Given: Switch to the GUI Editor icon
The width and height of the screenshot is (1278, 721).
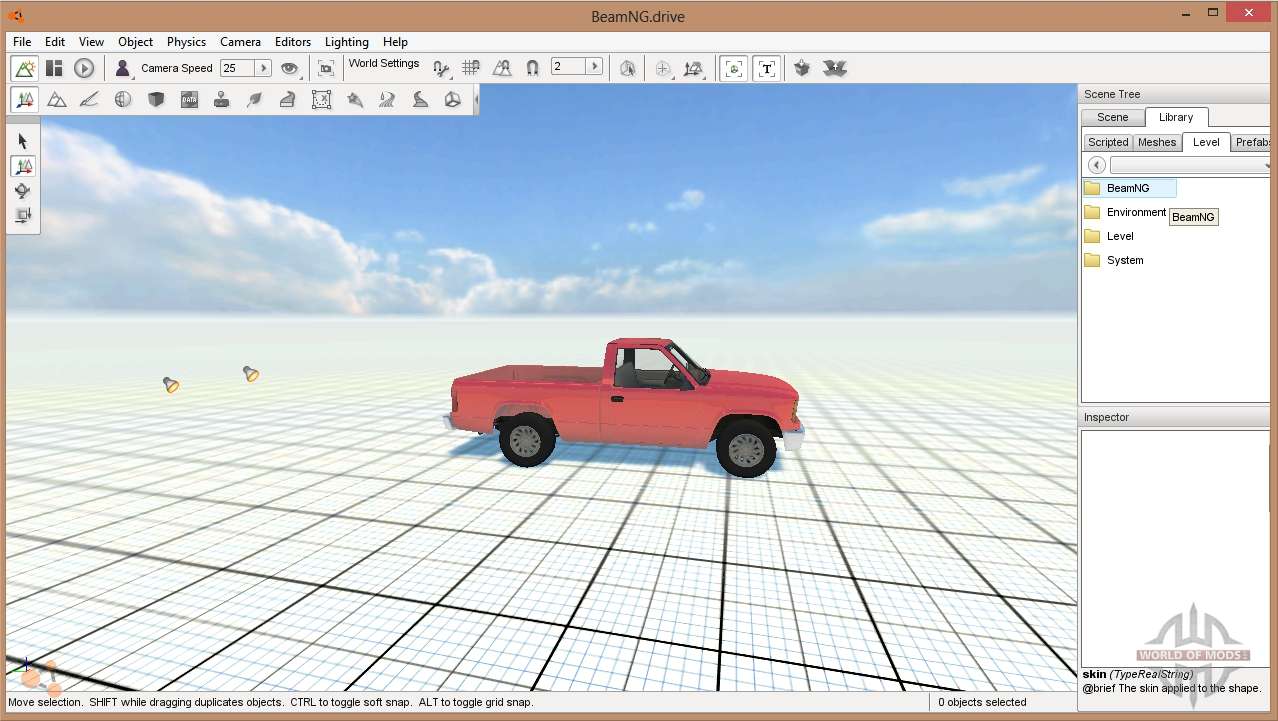Looking at the screenshot, I should tap(54, 68).
